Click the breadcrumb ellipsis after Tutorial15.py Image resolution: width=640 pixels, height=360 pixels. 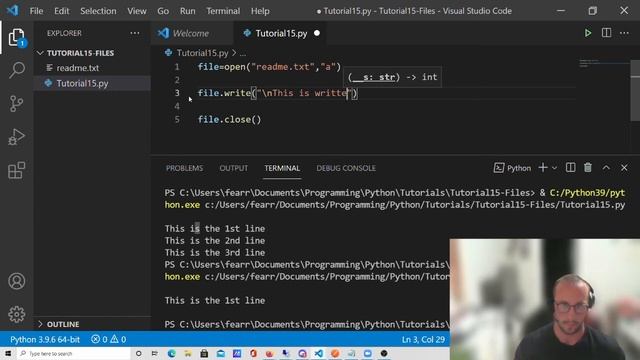243,53
